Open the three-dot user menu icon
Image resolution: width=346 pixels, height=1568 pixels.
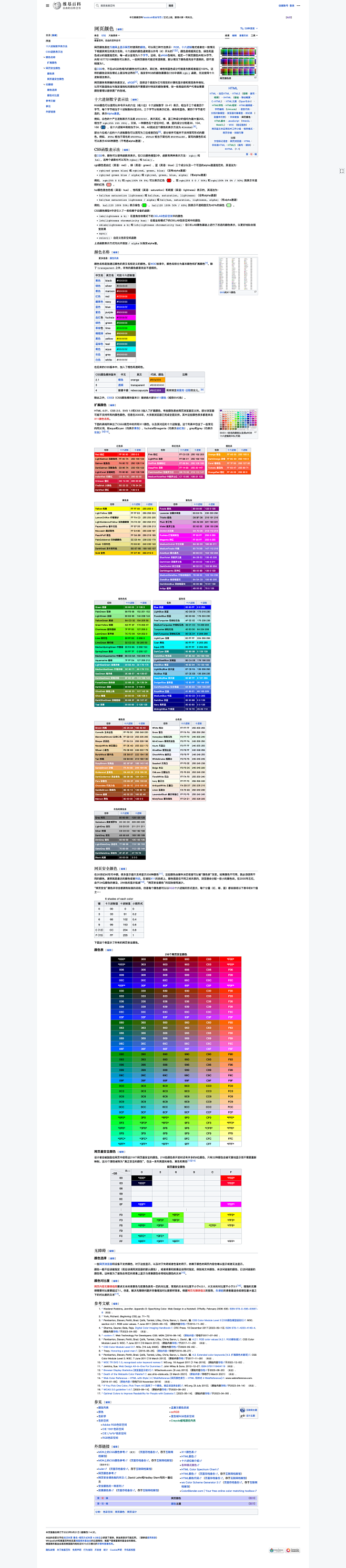click(x=299, y=5)
